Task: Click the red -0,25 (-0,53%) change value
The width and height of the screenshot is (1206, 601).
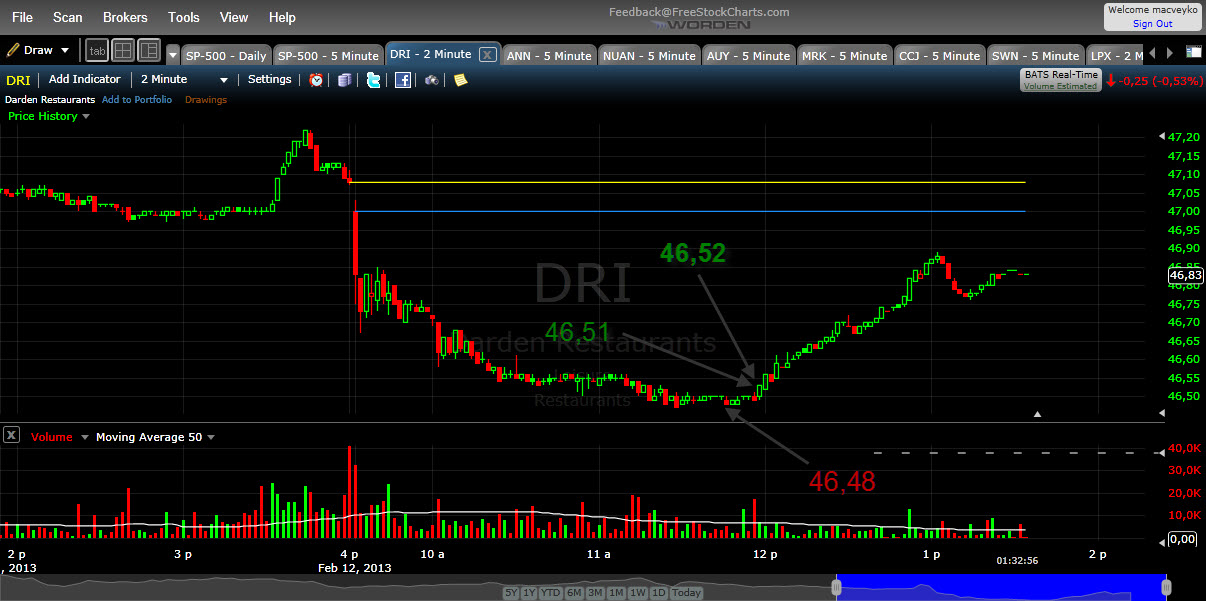Action: [x=1159, y=81]
